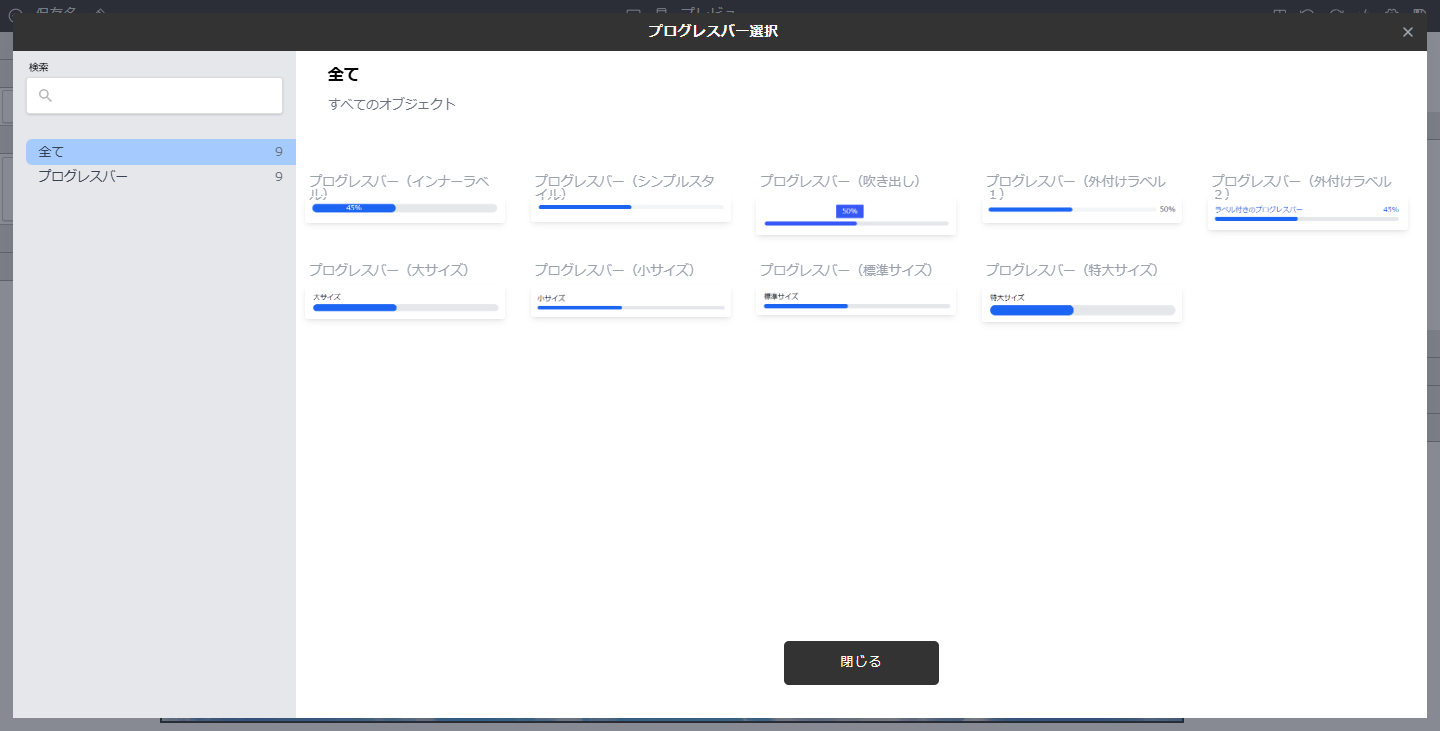Close the プログレスバー選択 dialog with X
This screenshot has height=731, width=1440.
[x=1407, y=32]
